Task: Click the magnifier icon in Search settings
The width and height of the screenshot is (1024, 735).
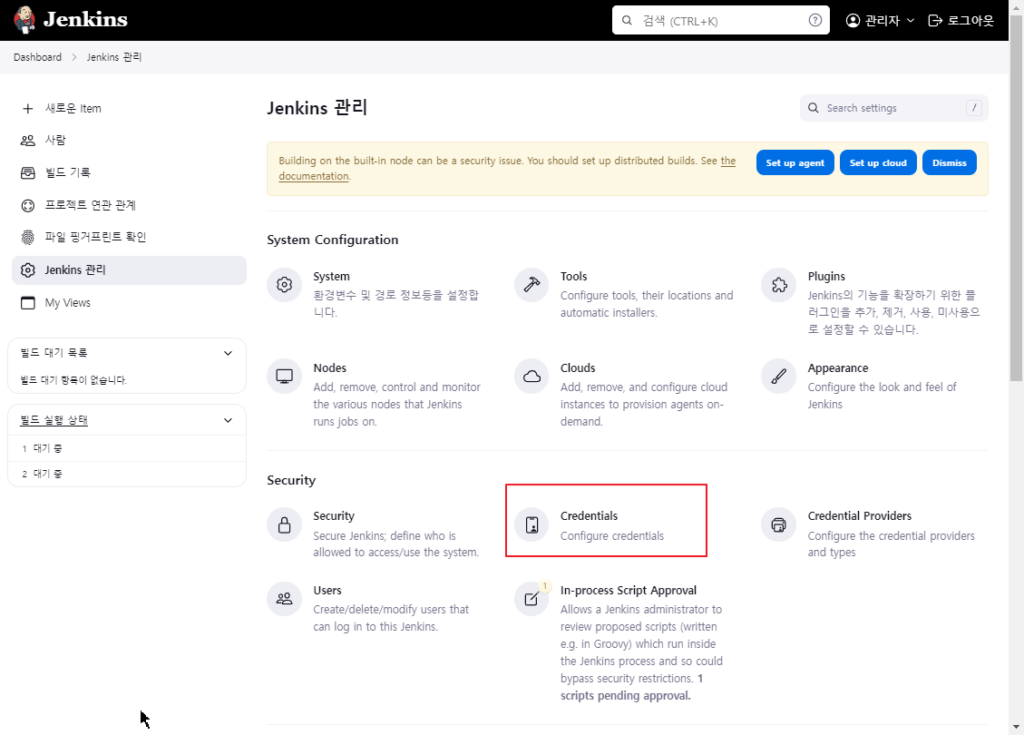Action: coord(813,108)
